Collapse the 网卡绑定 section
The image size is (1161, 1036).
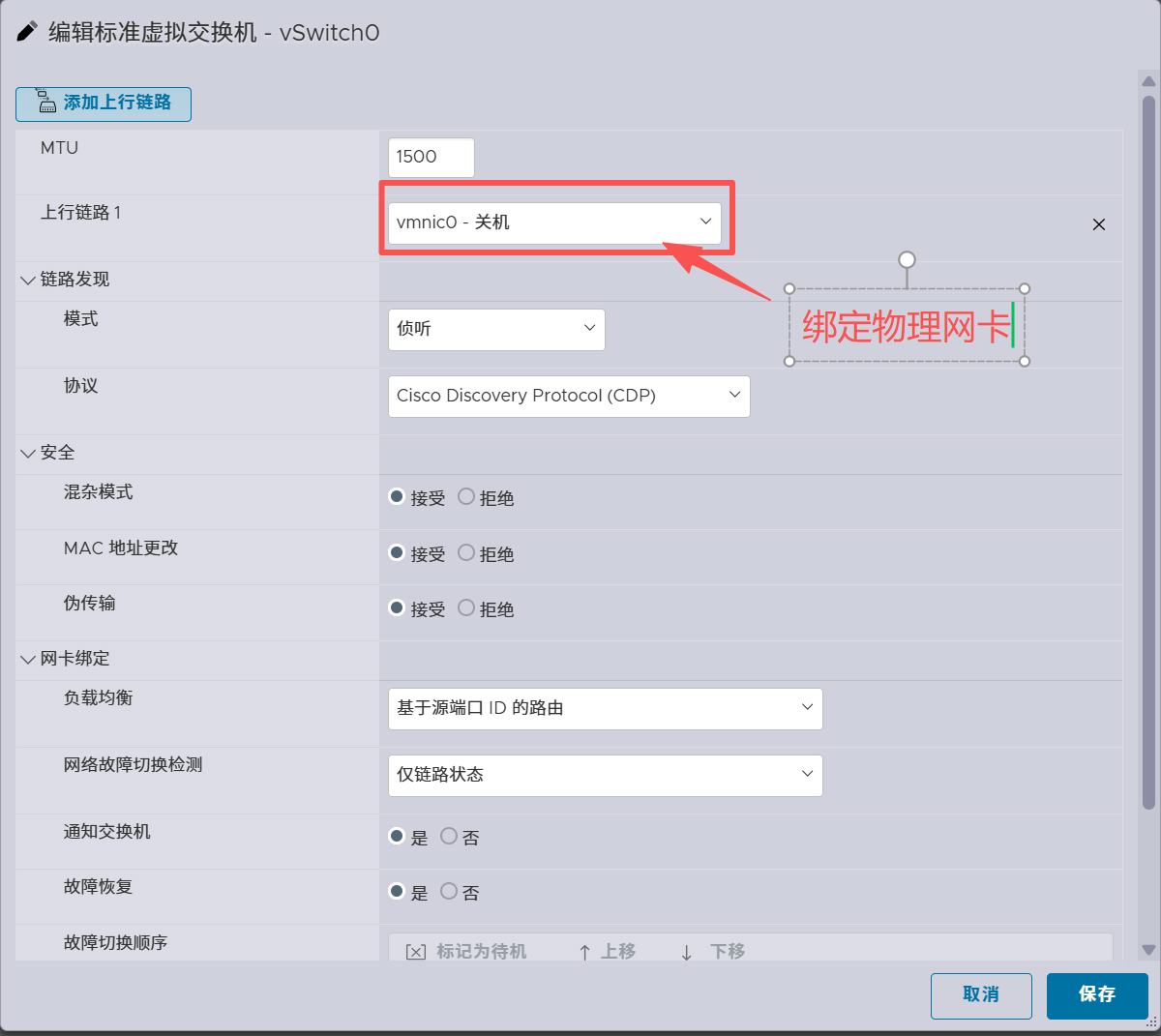click(x=28, y=660)
